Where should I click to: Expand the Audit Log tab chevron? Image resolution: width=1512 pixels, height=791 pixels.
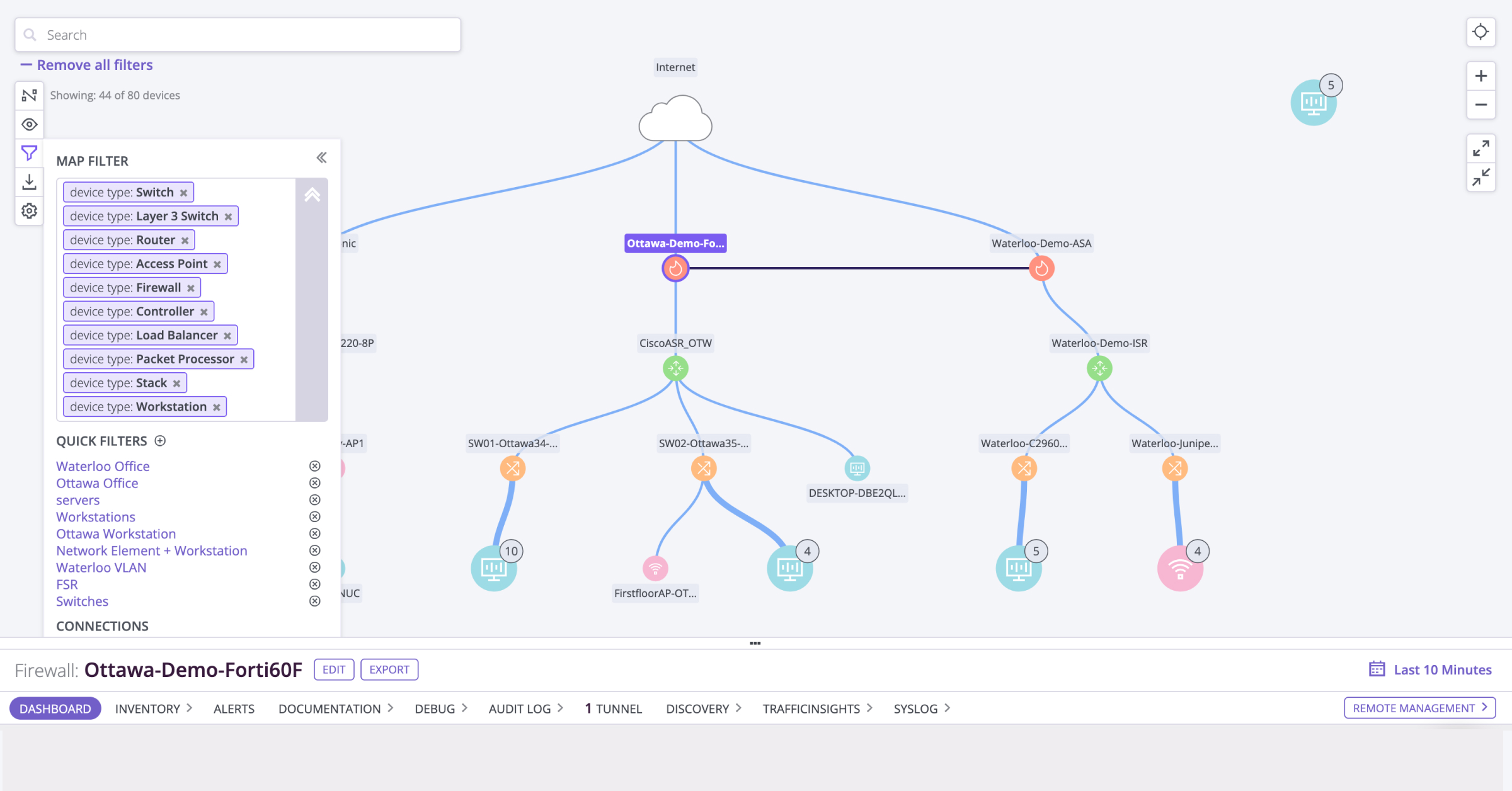pyautogui.click(x=560, y=708)
